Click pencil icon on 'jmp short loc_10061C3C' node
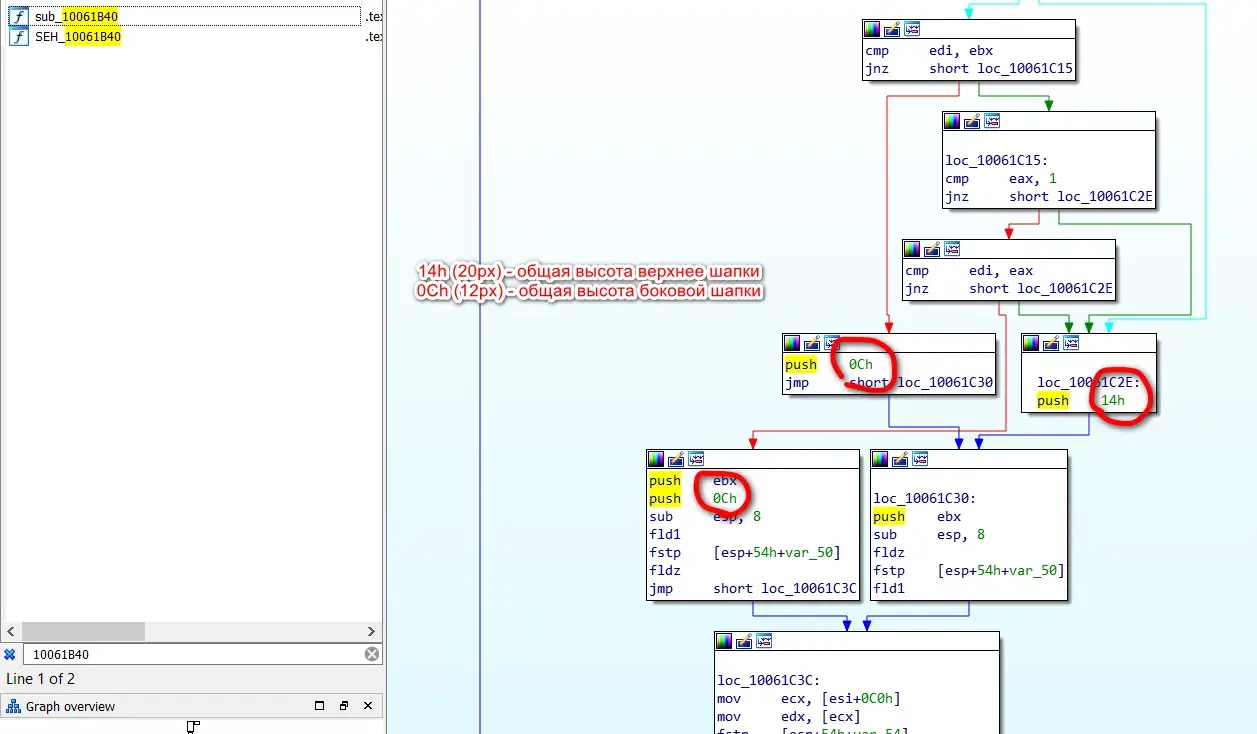This screenshot has height=734, width=1257. click(676, 459)
